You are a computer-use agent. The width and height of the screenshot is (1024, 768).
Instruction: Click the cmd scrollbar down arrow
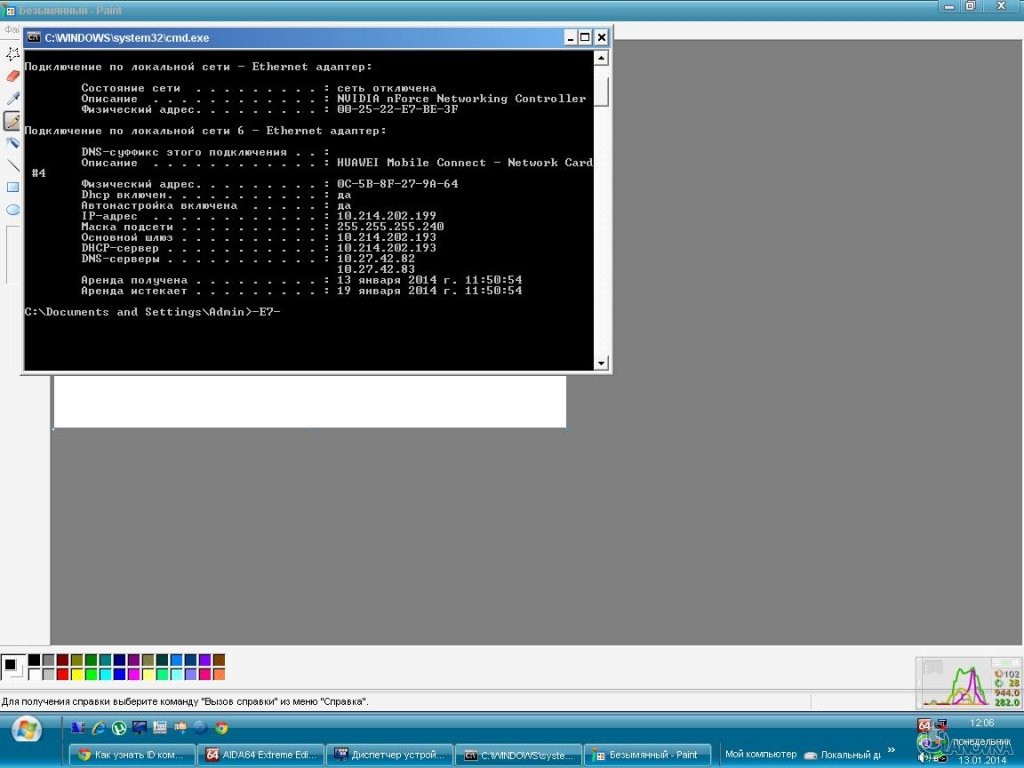[x=601, y=363]
